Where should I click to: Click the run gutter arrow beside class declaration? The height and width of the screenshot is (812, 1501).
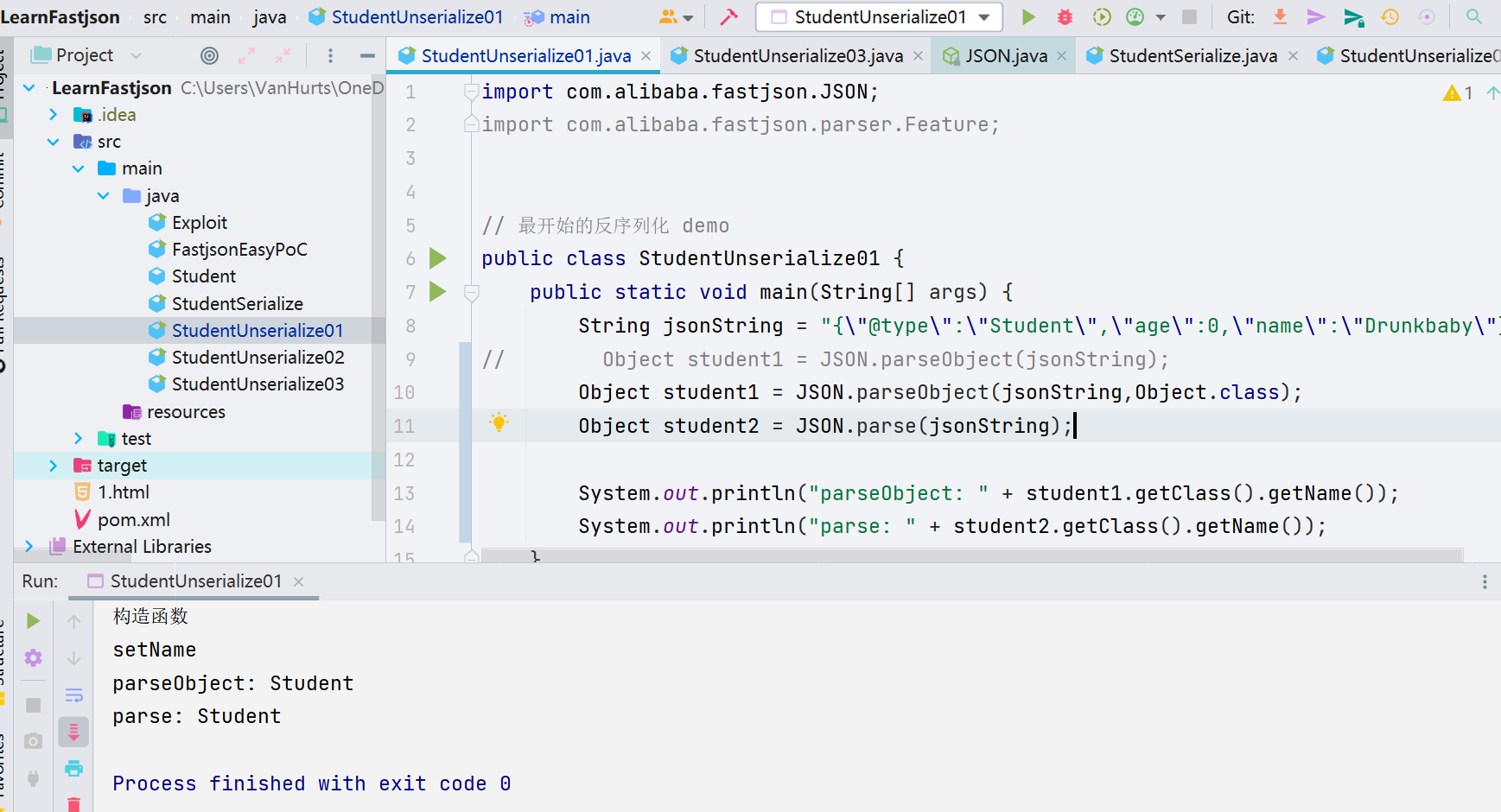(x=438, y=258)
